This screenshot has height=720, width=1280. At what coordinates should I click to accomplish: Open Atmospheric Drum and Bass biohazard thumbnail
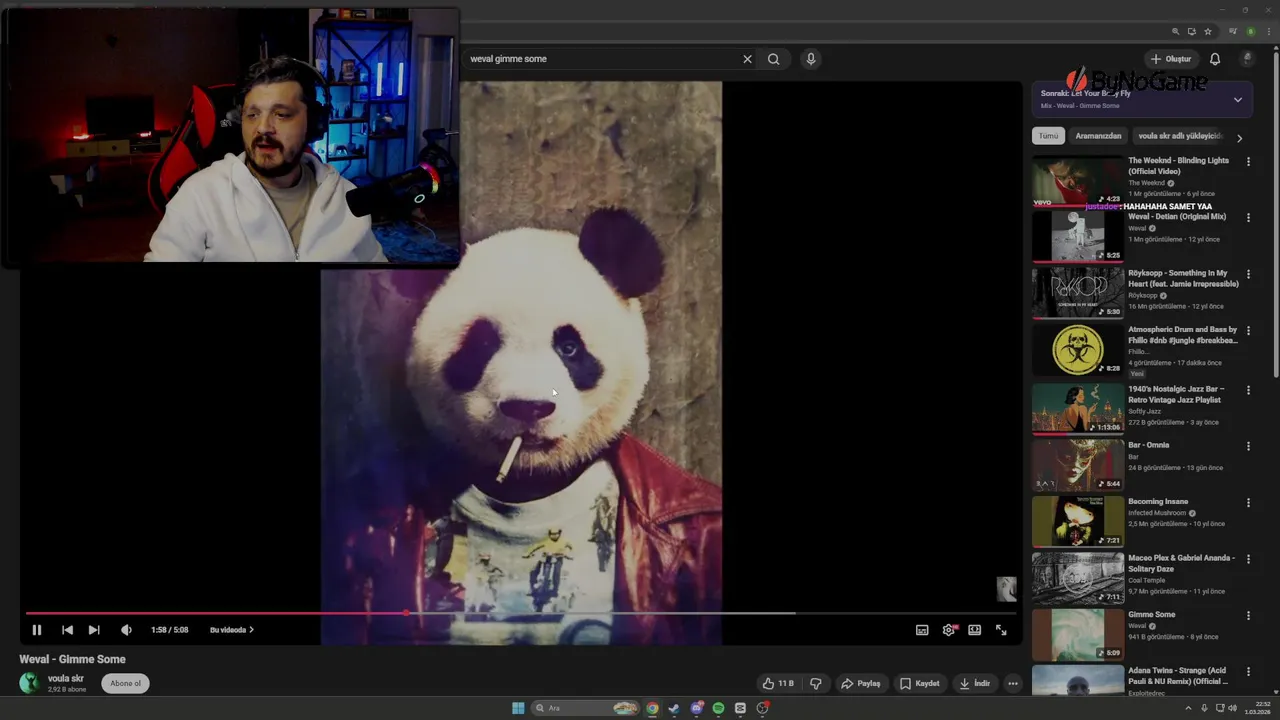tap(1078, 349)
